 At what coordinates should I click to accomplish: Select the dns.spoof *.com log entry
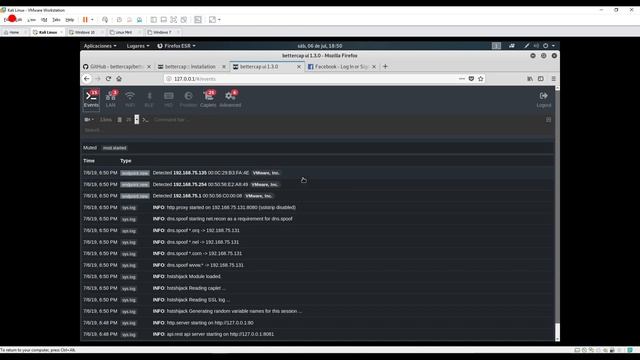318,253
